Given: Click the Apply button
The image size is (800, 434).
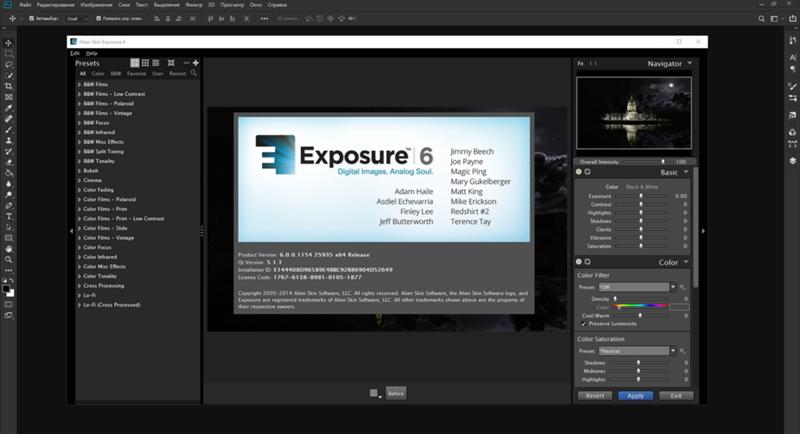Looking at the screenshot, I should (636, 396).
